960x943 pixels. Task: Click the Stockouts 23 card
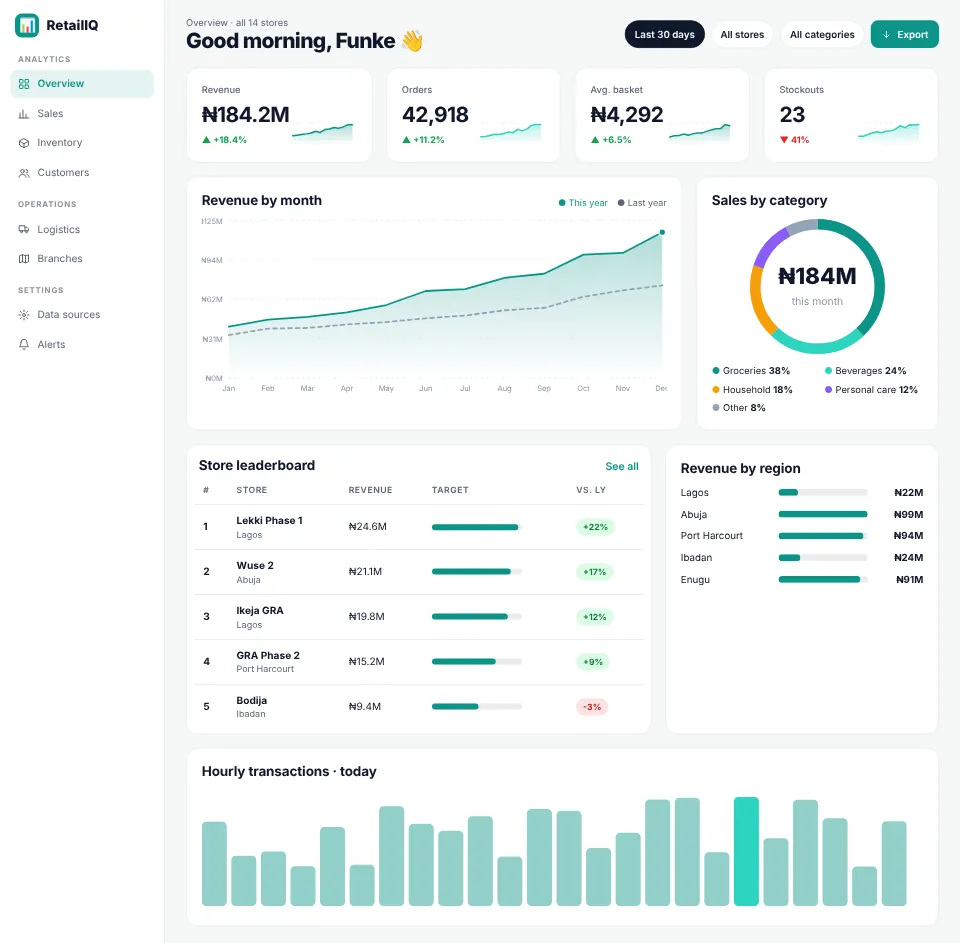click(851, 115)
